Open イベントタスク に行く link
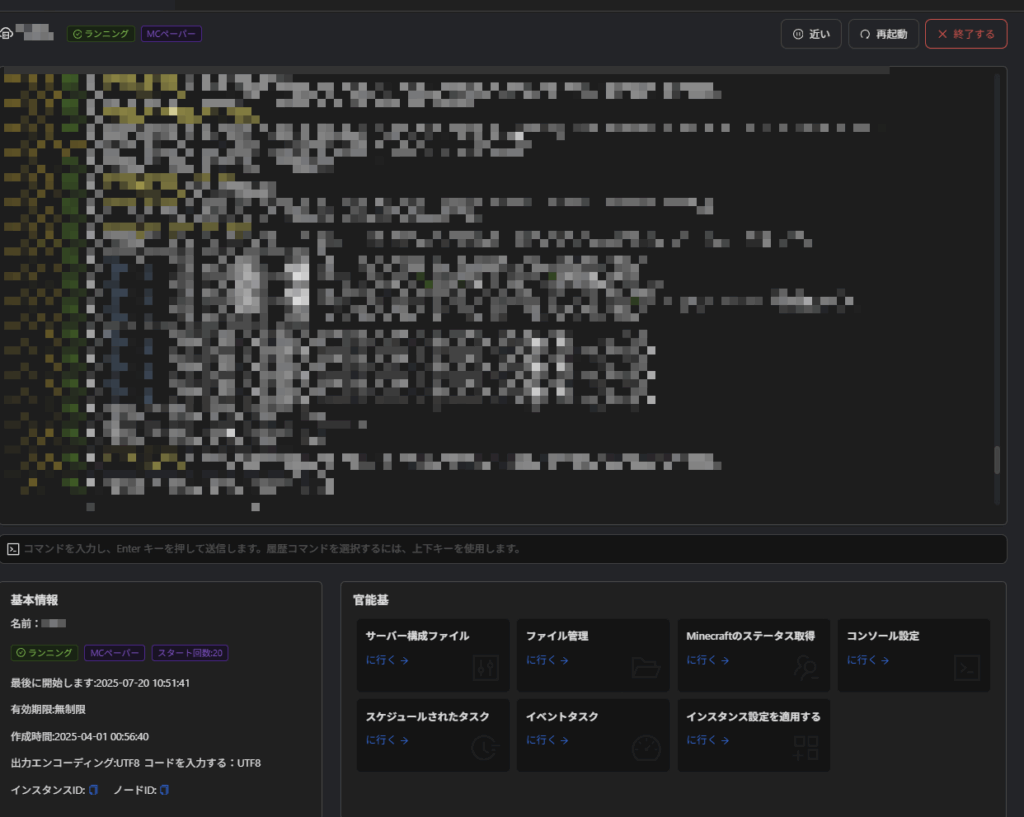This screenshot has height=817, width=1024. pyautogui.click(x=547, y=740)
